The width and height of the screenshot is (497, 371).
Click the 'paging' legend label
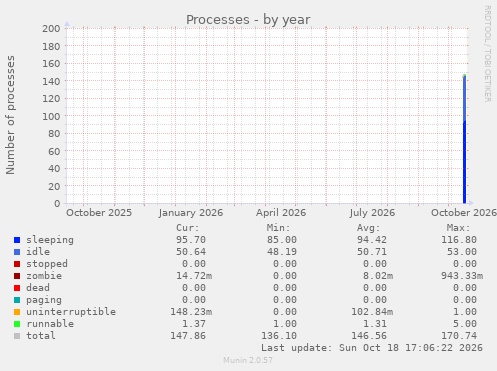[44, 300]
